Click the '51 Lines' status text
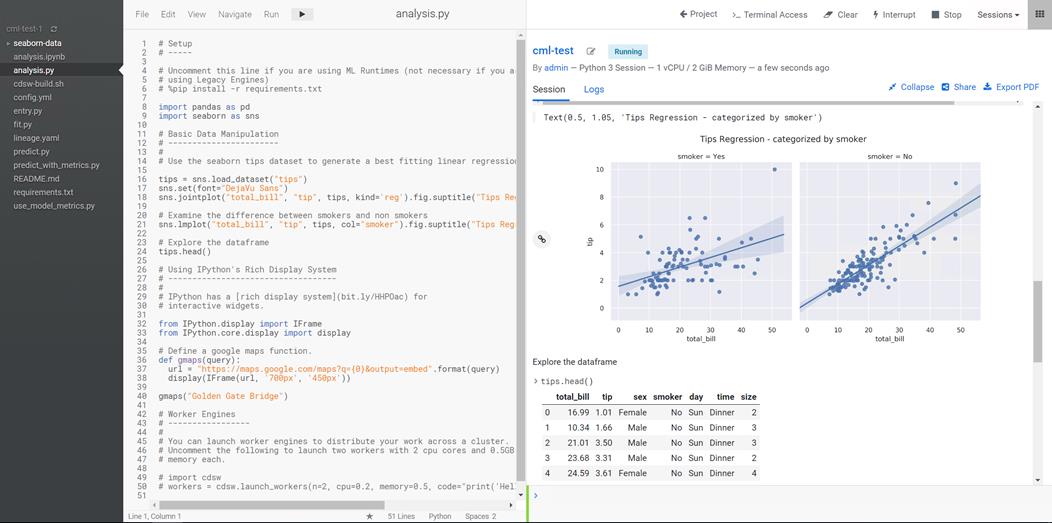 [x=401, y=516]
